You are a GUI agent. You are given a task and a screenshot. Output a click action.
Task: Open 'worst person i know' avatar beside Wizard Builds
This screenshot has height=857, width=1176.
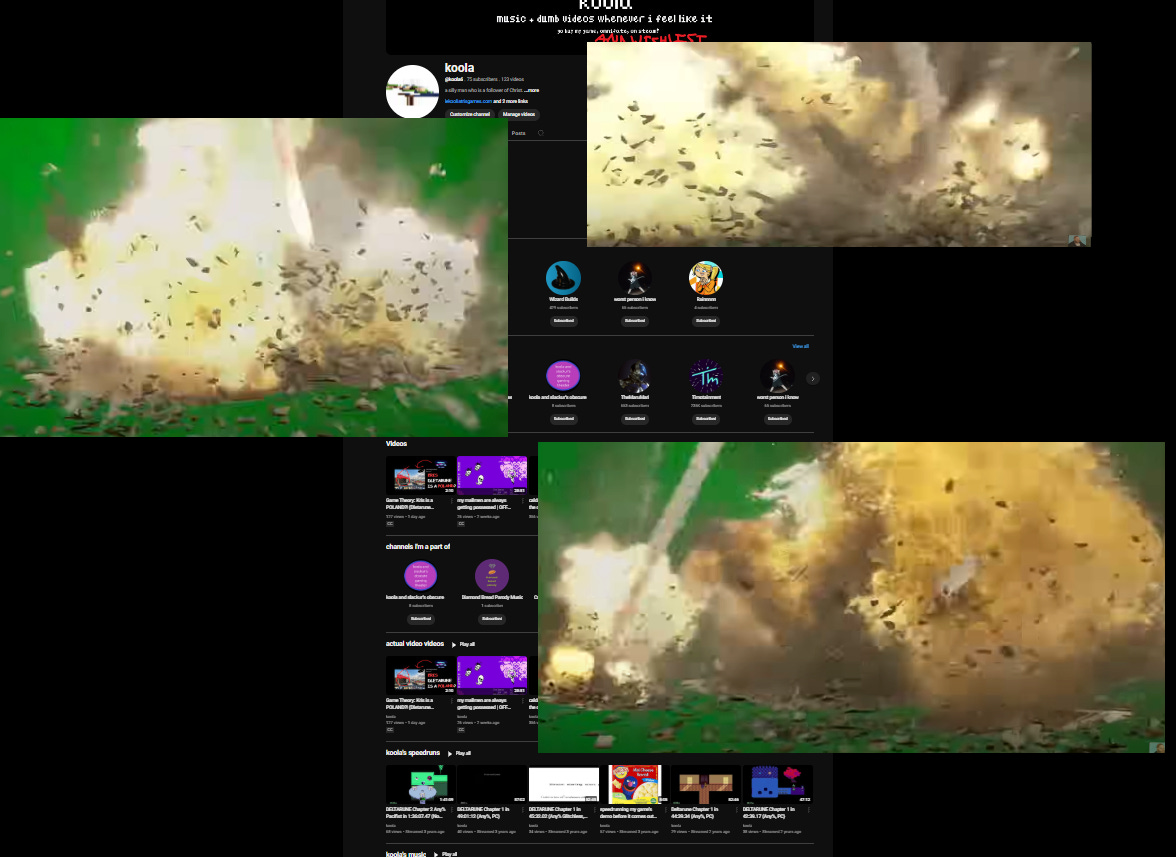[634, 278]
